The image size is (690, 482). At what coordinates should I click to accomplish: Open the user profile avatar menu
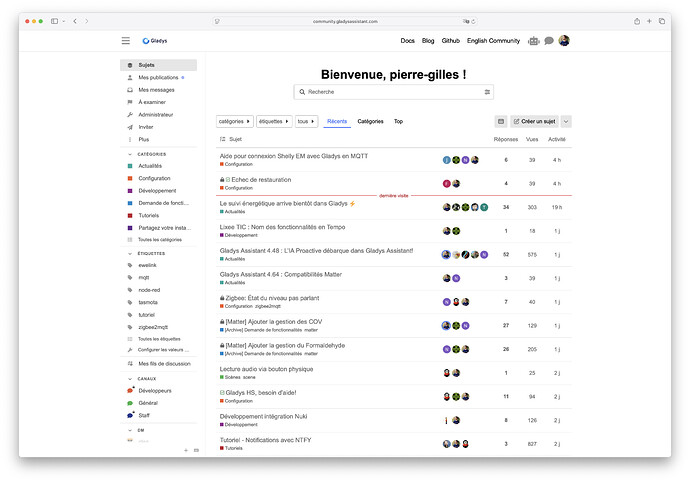coord(564,41)
